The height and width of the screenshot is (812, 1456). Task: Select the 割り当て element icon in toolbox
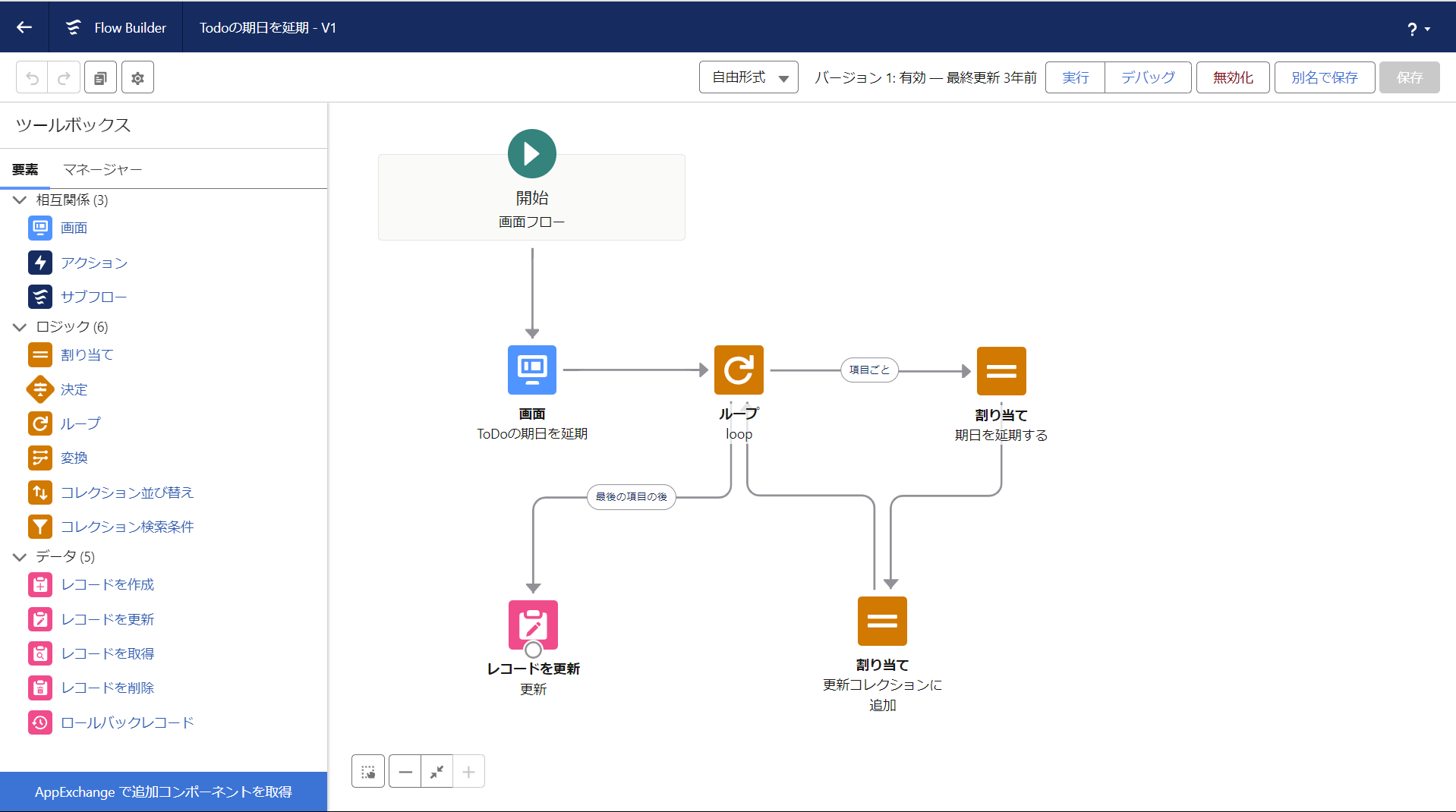tap(40, 354)
